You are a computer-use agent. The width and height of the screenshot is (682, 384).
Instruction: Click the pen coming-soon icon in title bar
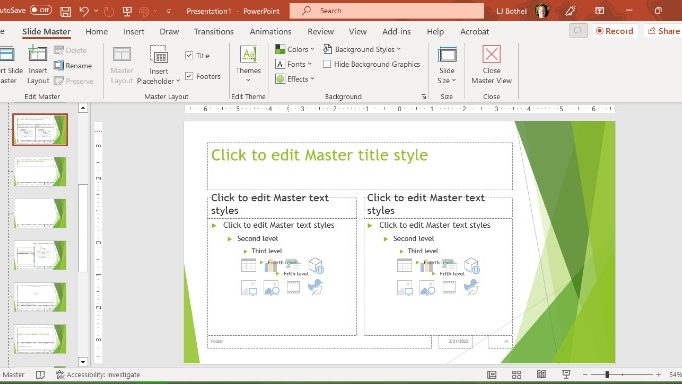570,11
